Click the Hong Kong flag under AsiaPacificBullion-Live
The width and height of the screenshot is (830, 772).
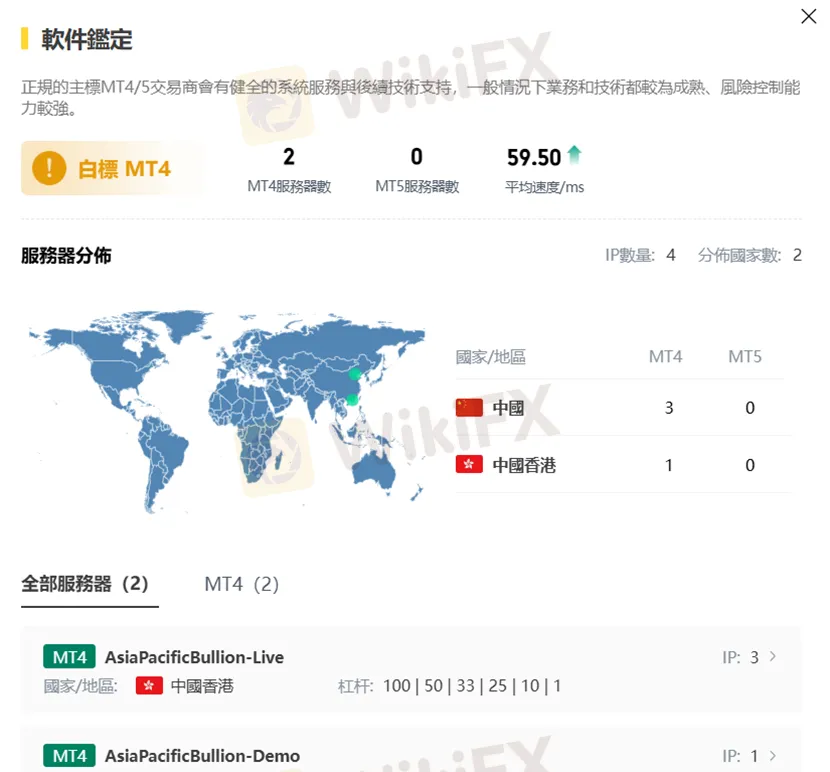(x=149, y=686)
